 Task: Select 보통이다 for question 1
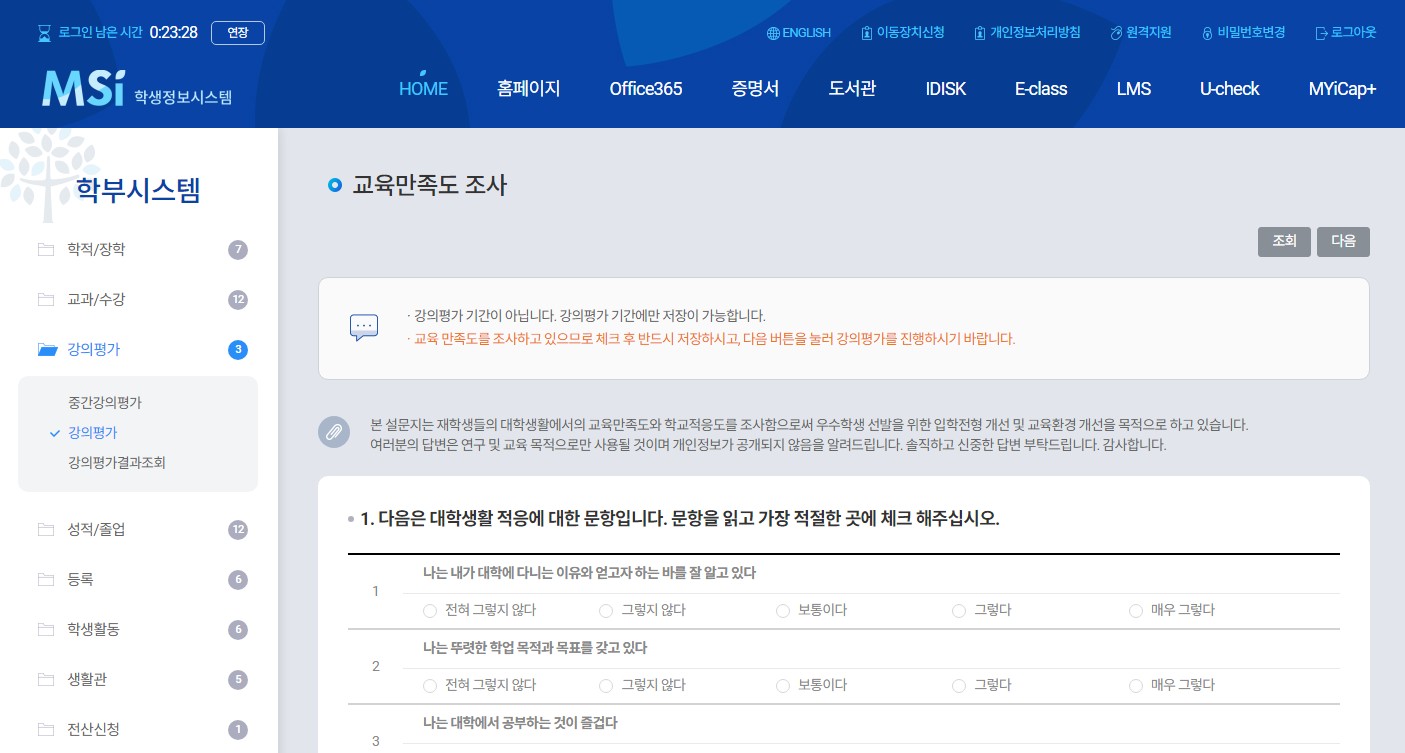783,611
